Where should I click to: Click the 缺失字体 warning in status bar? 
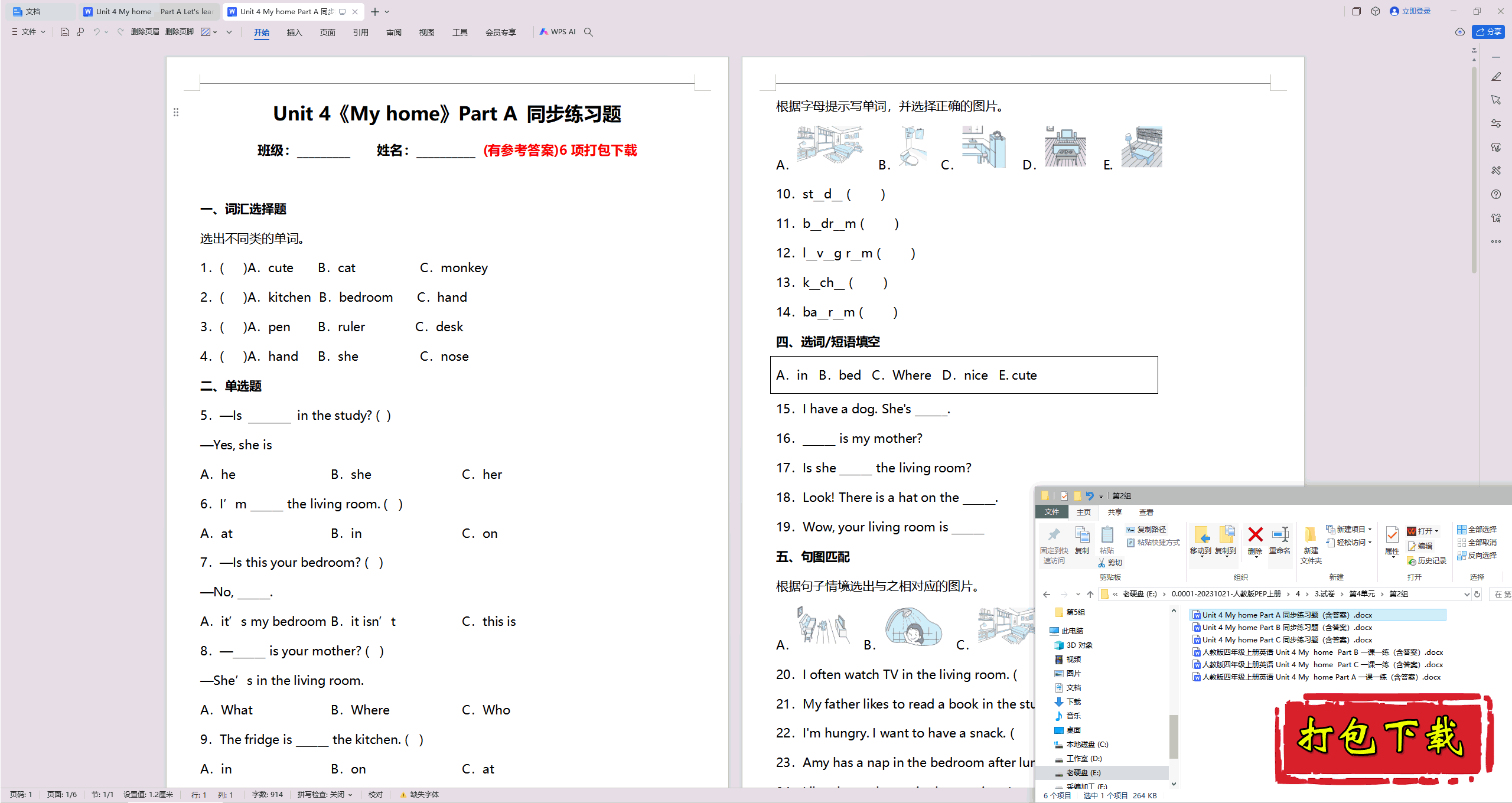[x=419, y=795]
